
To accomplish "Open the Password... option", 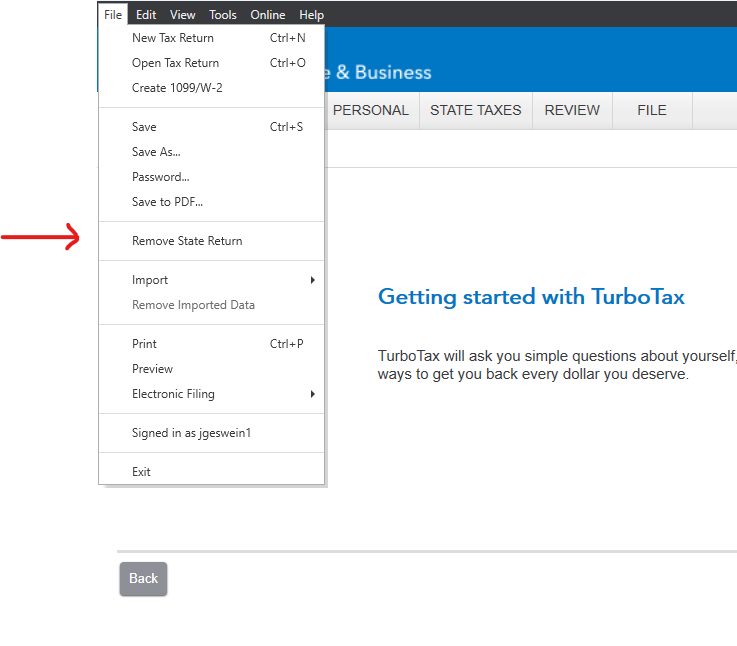I will click(x=212, y=177).
